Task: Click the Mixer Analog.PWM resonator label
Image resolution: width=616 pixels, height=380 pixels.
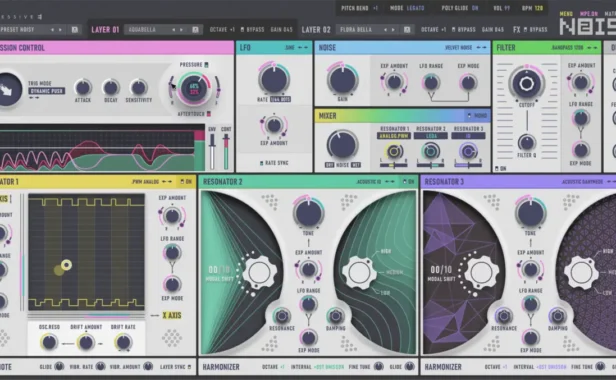Action: (394, 136)
